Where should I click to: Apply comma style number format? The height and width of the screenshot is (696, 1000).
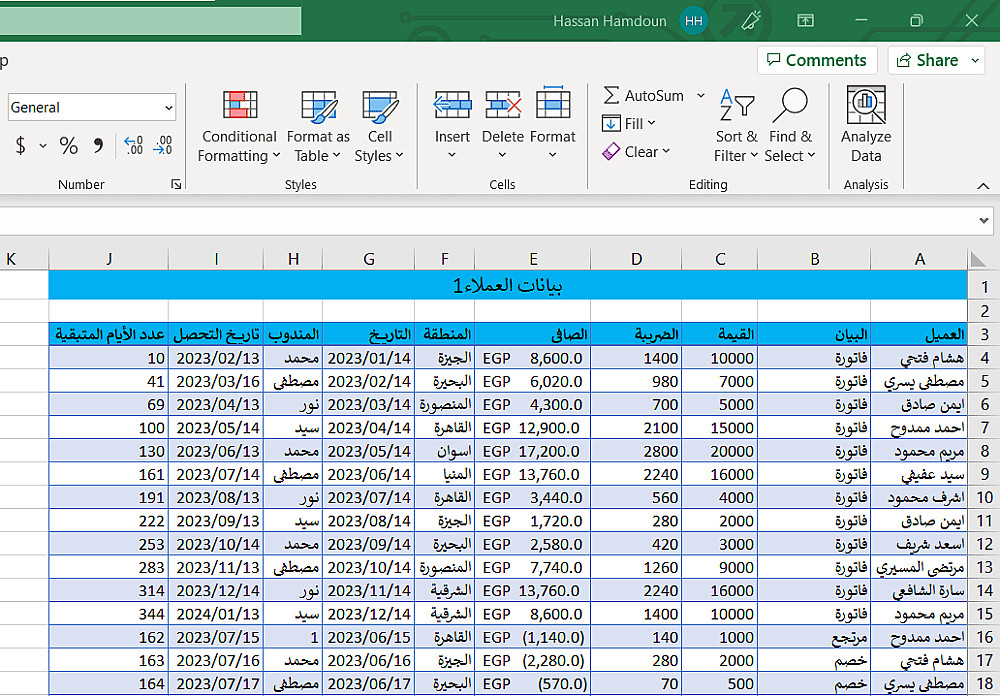pos(98,146)
